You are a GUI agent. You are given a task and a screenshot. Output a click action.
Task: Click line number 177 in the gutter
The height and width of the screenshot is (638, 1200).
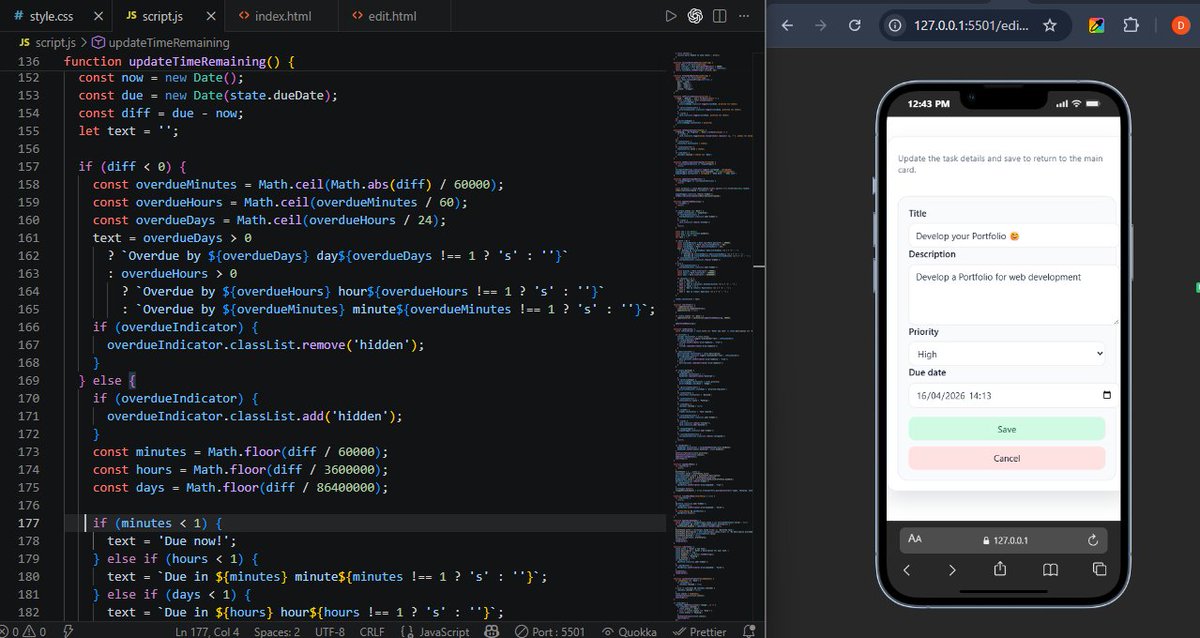pyautogui.click(x=28, y=523)
